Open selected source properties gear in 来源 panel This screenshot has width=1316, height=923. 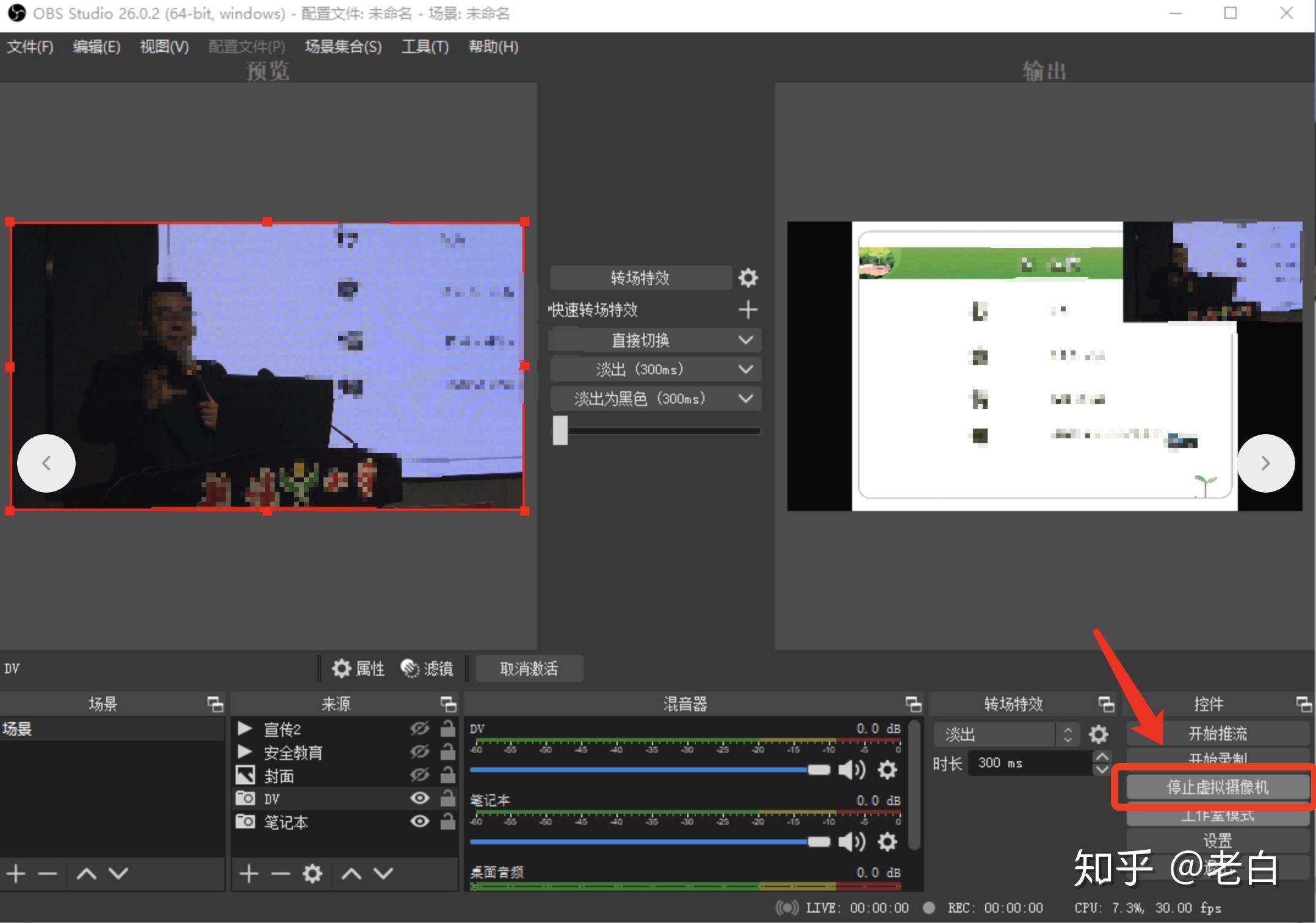312,874
